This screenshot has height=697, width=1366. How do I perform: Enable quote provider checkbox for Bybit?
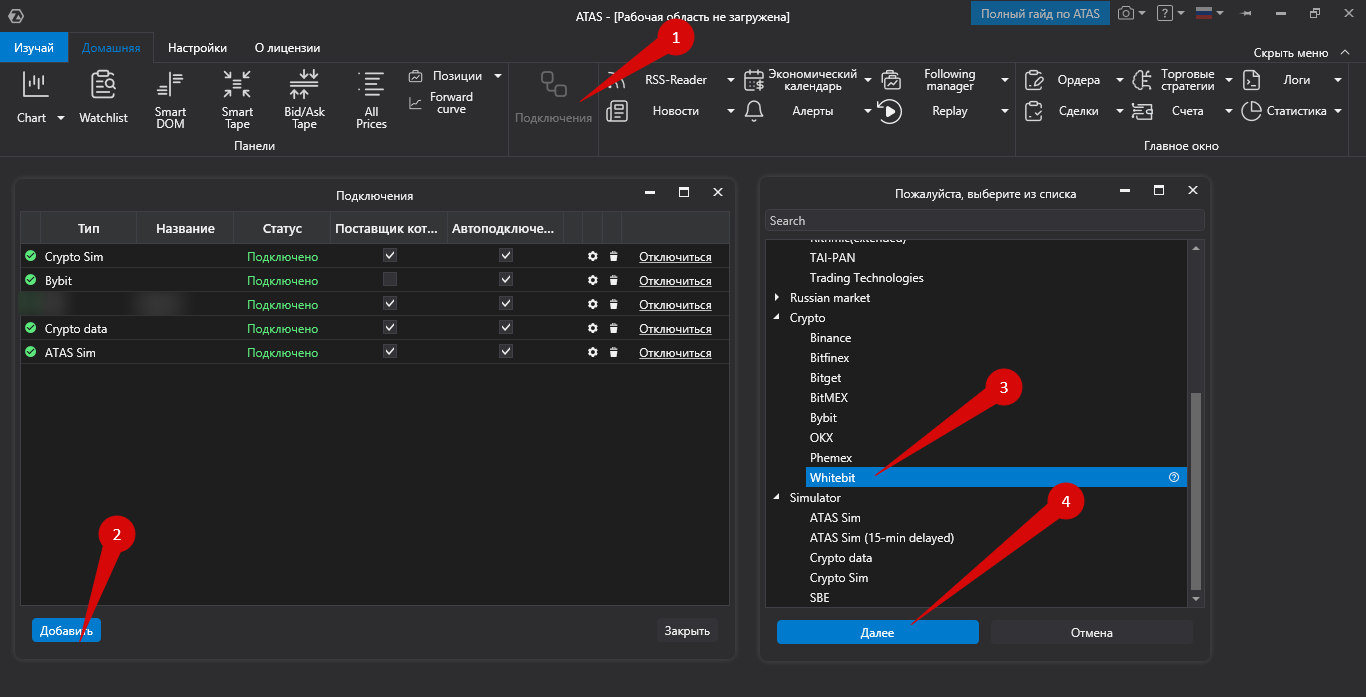(x=390, y=280)
